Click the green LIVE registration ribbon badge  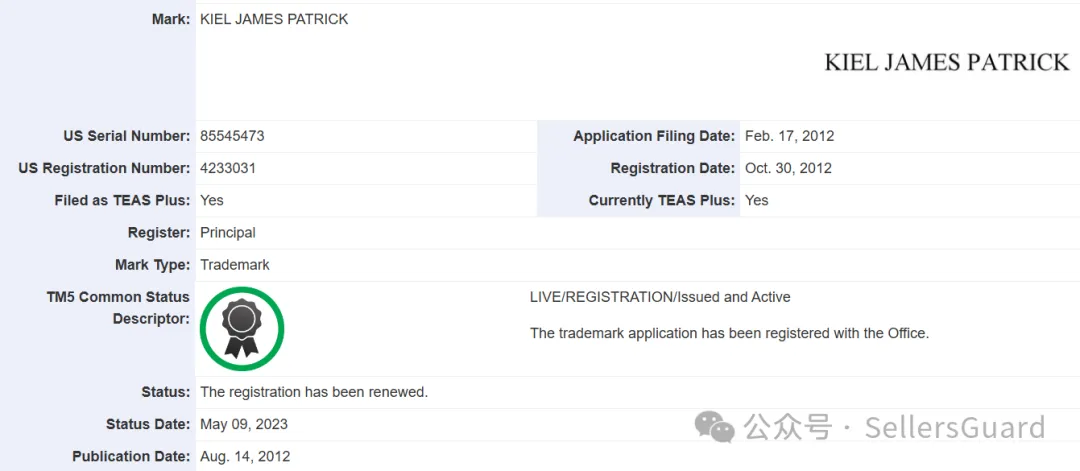[x=242, y=328]
